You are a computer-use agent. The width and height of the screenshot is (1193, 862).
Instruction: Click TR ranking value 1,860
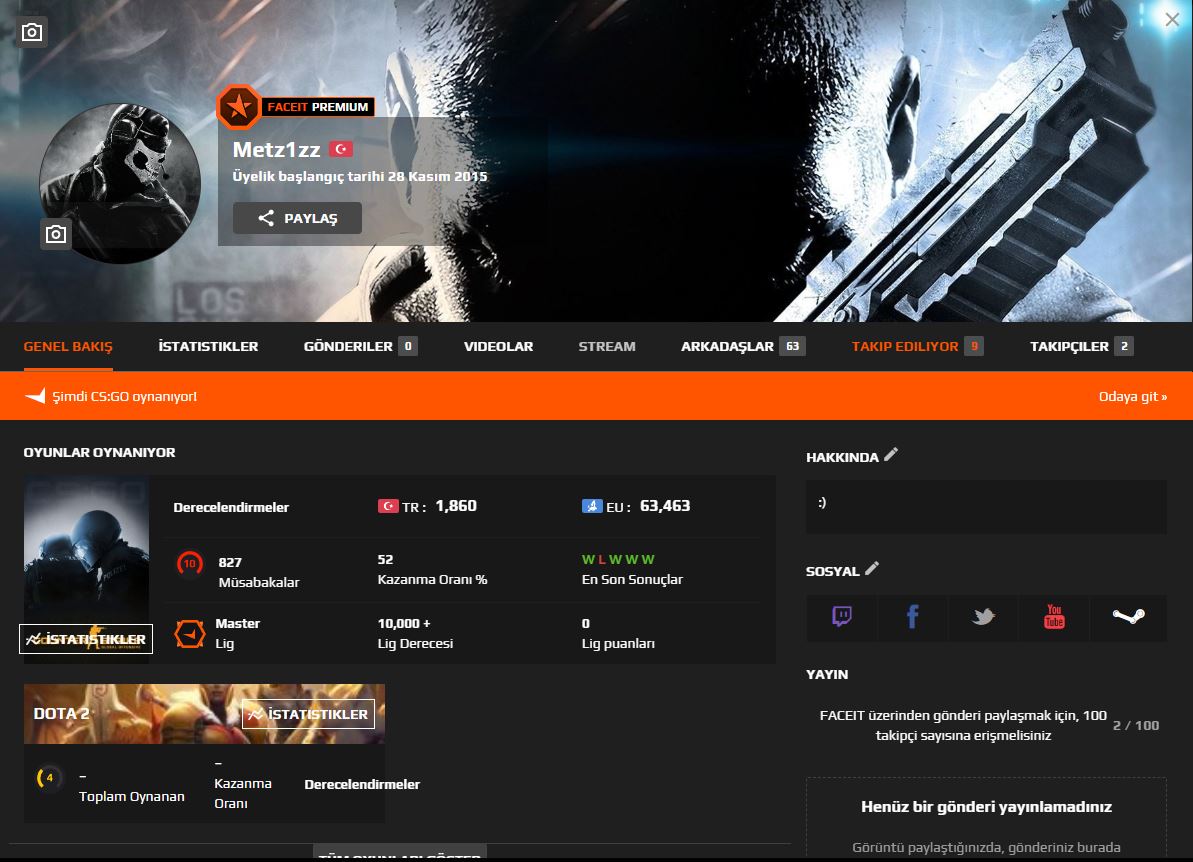(x=456, y=506)
